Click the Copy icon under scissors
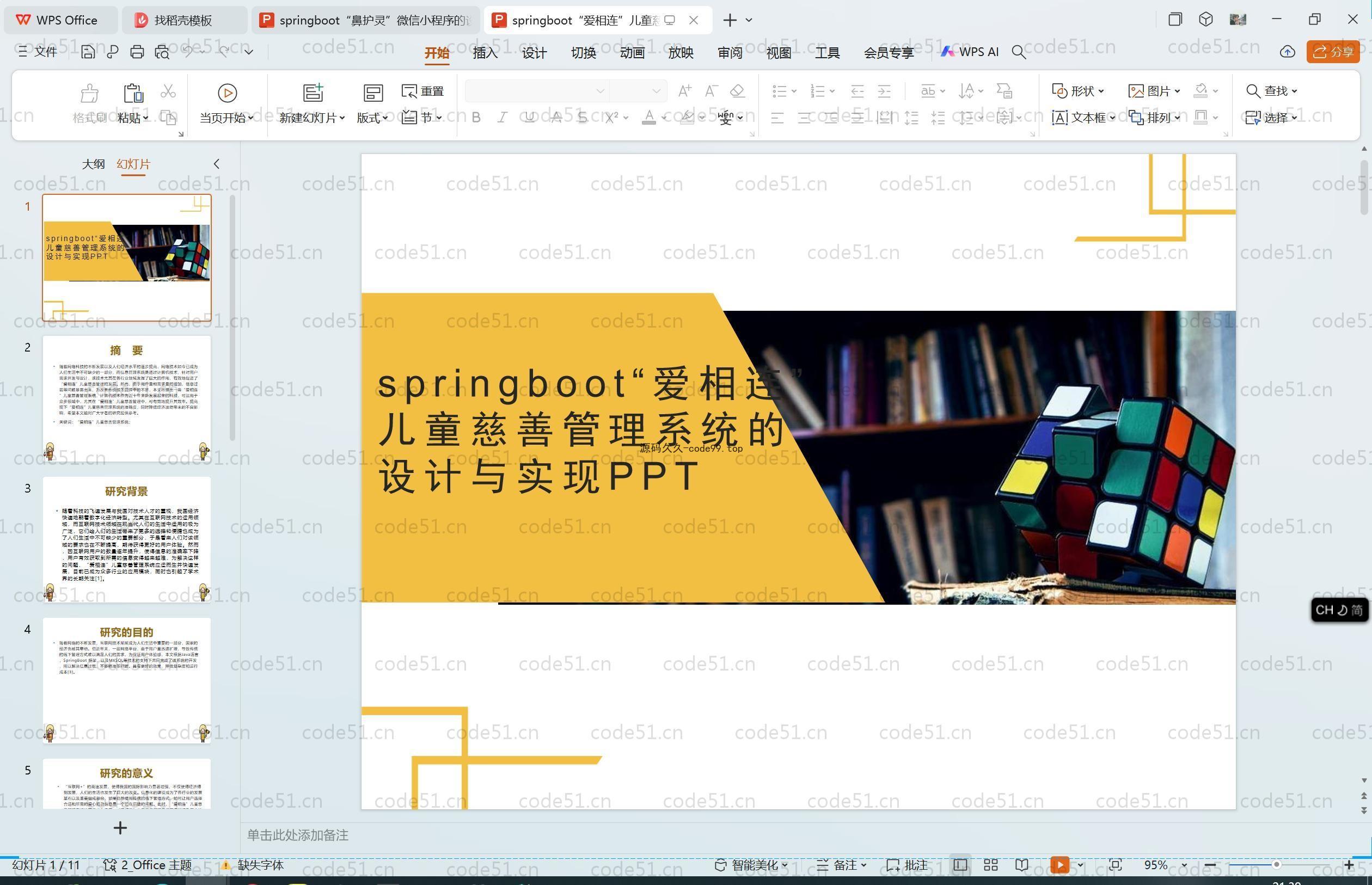 click(x=168, y=117)
